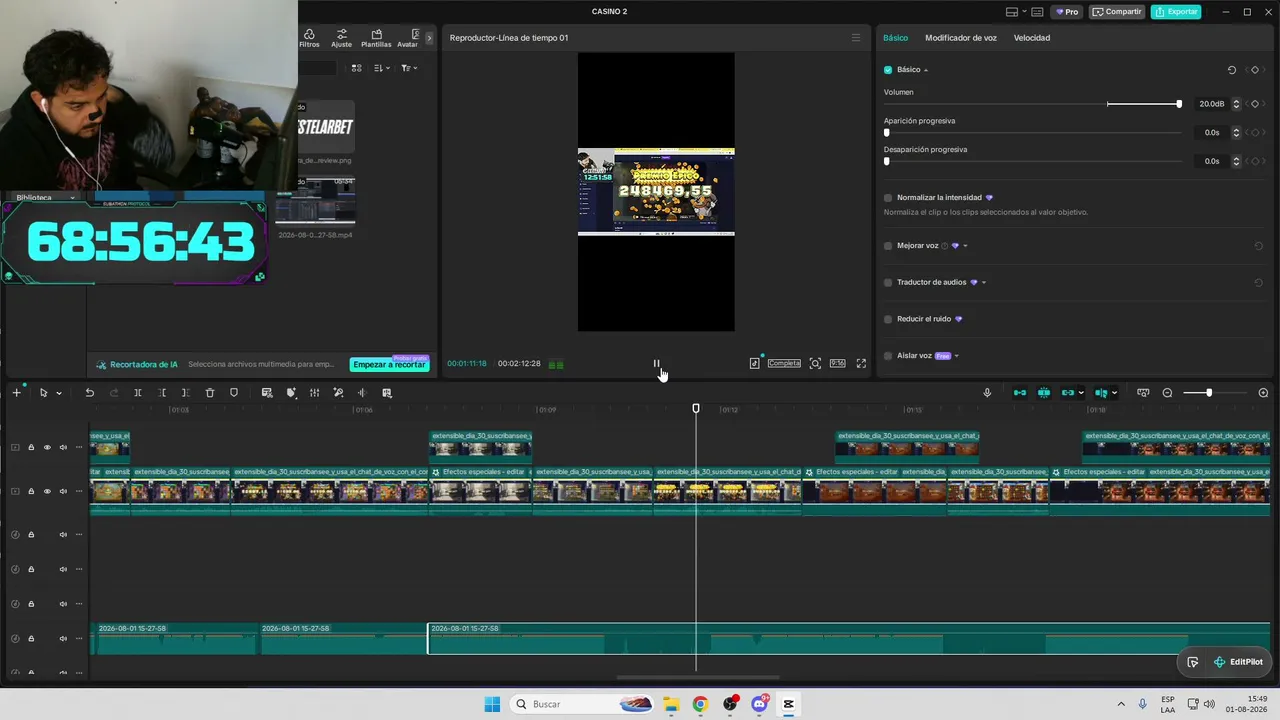
Task: Switch the media grid view icon
Action: [356, 68]
